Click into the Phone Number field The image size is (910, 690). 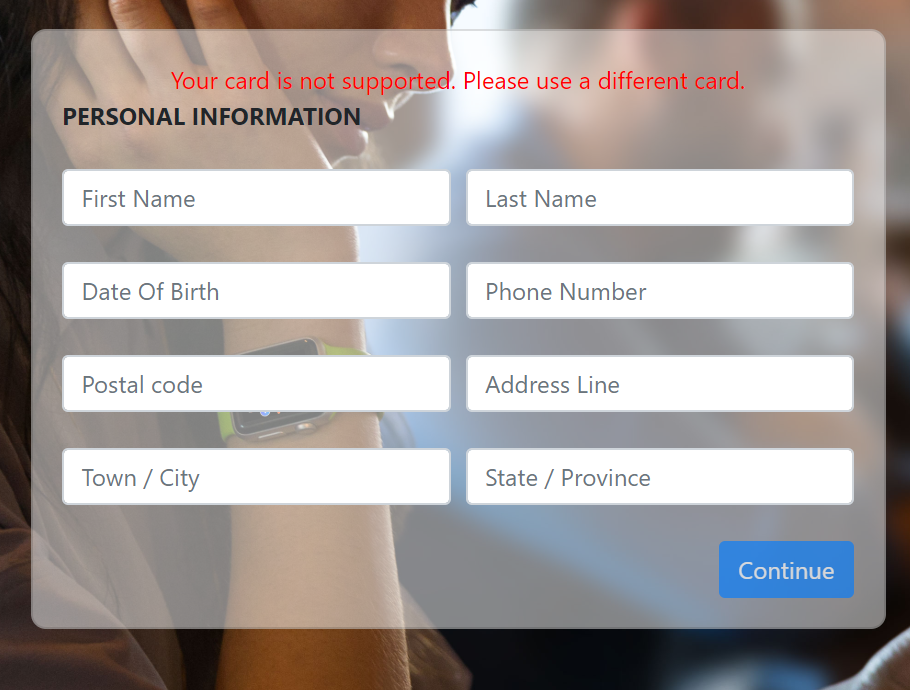click(660, 291)
